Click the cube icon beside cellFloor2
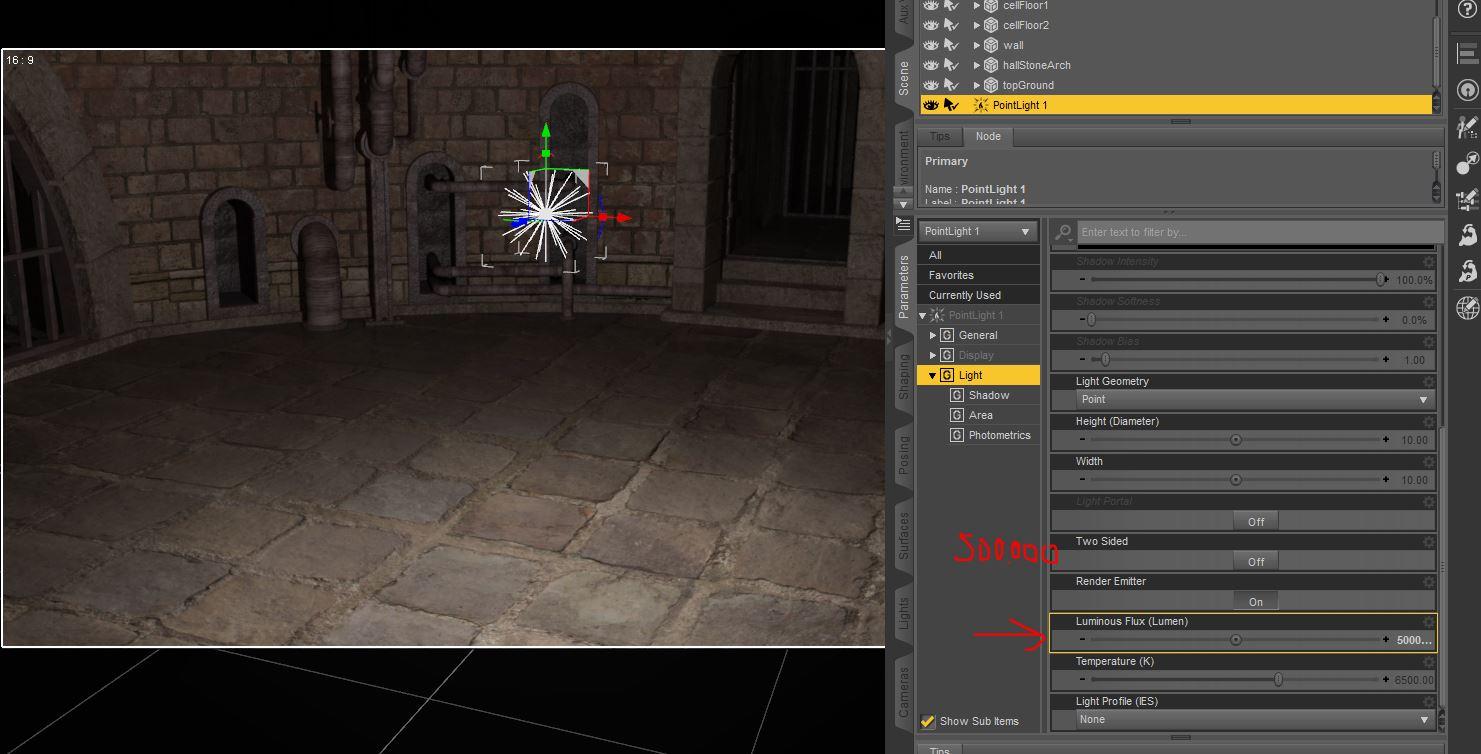The width and height of the screenshot is (1481, 754). (990, 25)
